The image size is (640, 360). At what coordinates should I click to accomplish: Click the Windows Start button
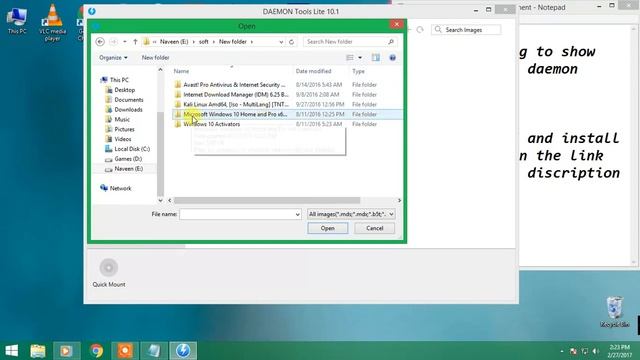(x=11, y=351)
